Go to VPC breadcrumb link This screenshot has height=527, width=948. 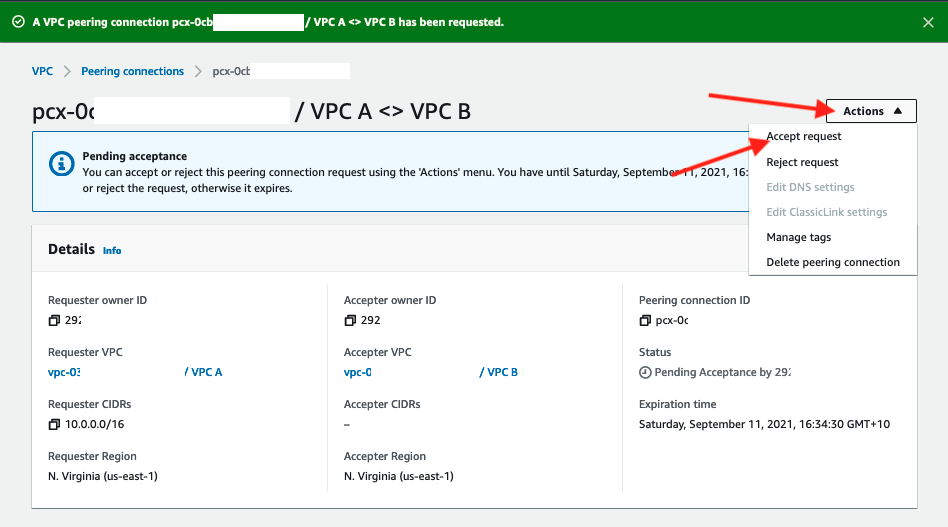[x=42, y=71]
